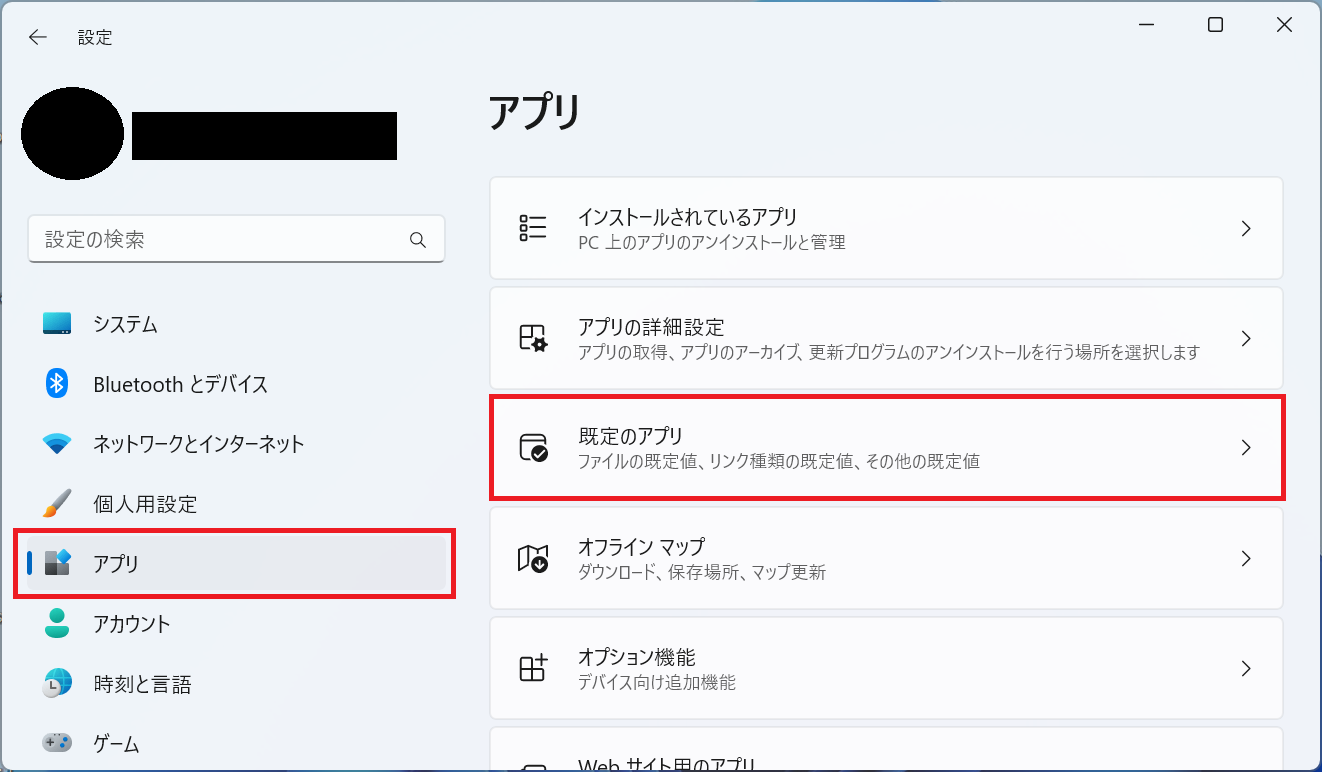Expand 既定のアプリ chevron
1322x772 pixels.
click(x=1246, y=448)
